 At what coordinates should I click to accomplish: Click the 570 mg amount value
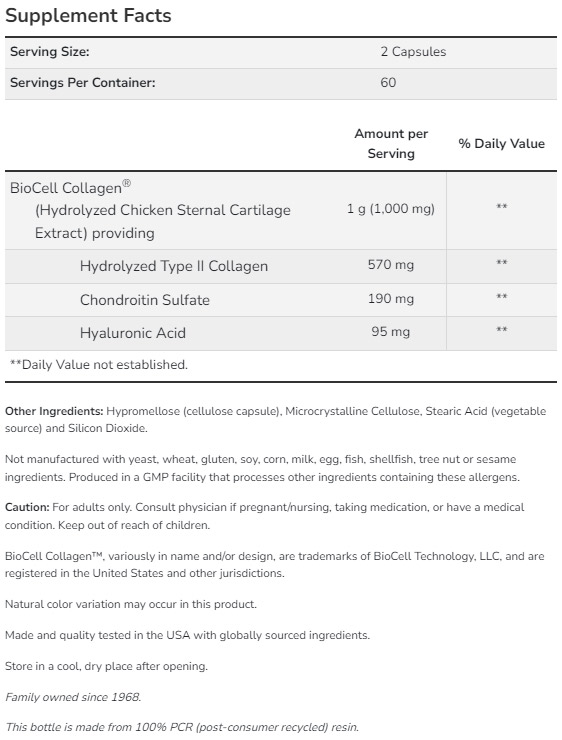pyautogui.click(x=391, y=264)
